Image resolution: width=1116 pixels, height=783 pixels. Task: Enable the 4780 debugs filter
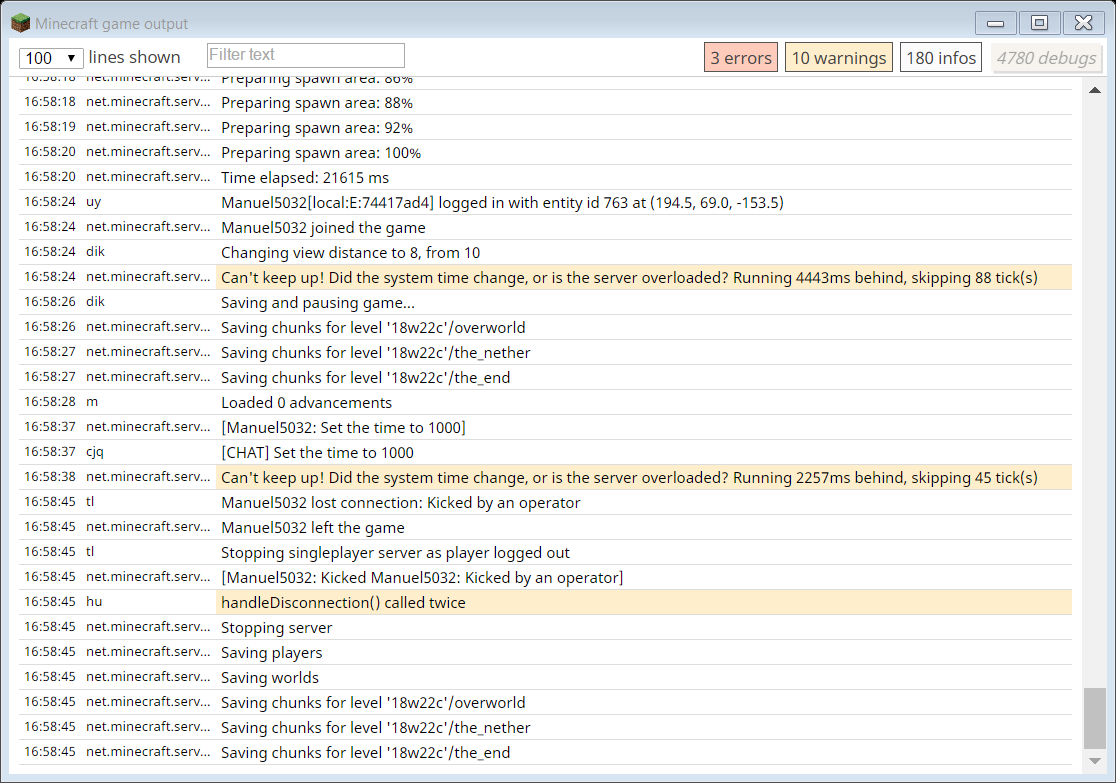click(x=1046, y=58)
